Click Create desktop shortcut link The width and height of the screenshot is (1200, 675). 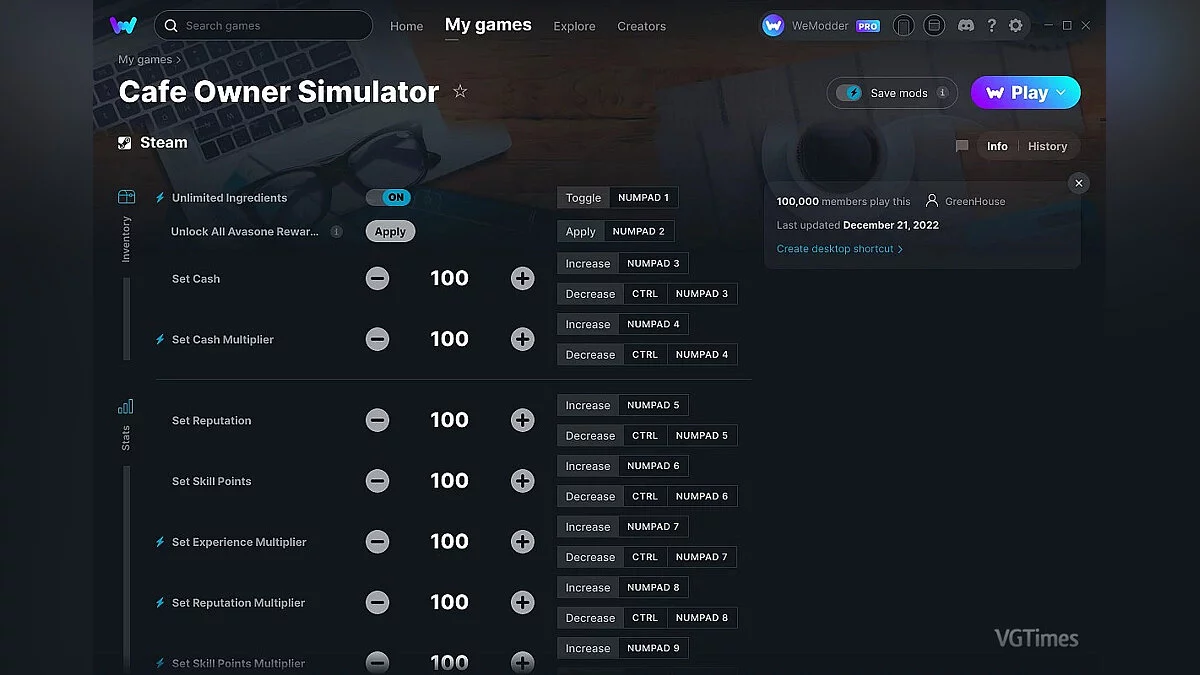click(x=840, y=249)
